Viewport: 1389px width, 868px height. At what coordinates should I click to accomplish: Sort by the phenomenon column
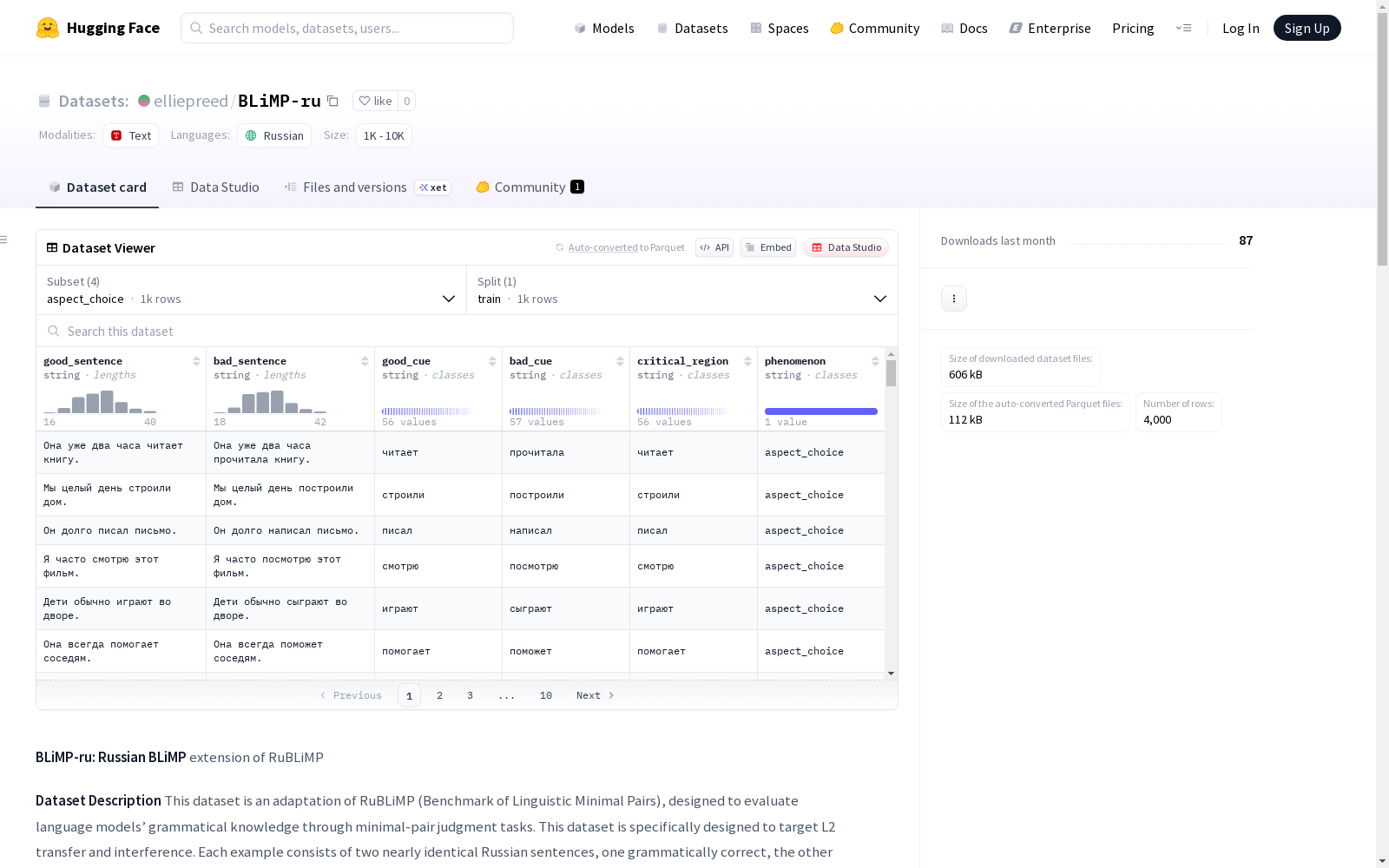pos(875,361)
